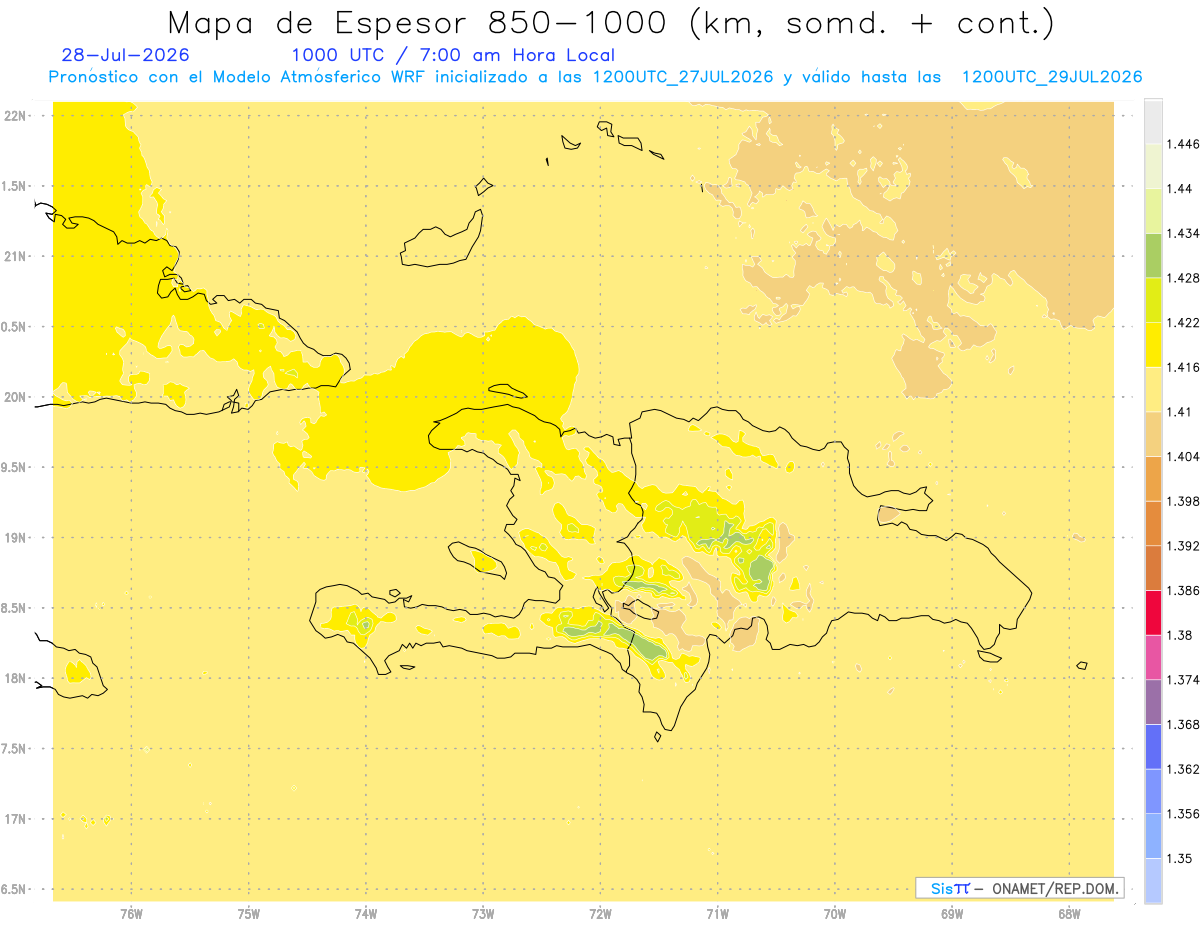Click the '20N' latitude label
This screenshot has width=1200, height=927.
[15, 397]
